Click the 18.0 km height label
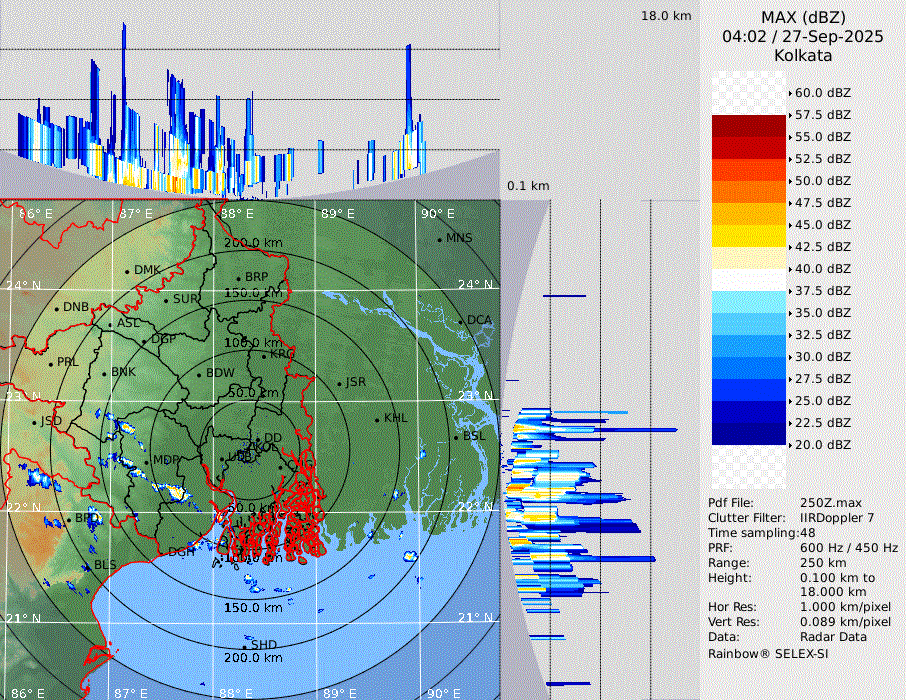Image resolution: width=906 pixels, height=700 pixels. [666, 16]
